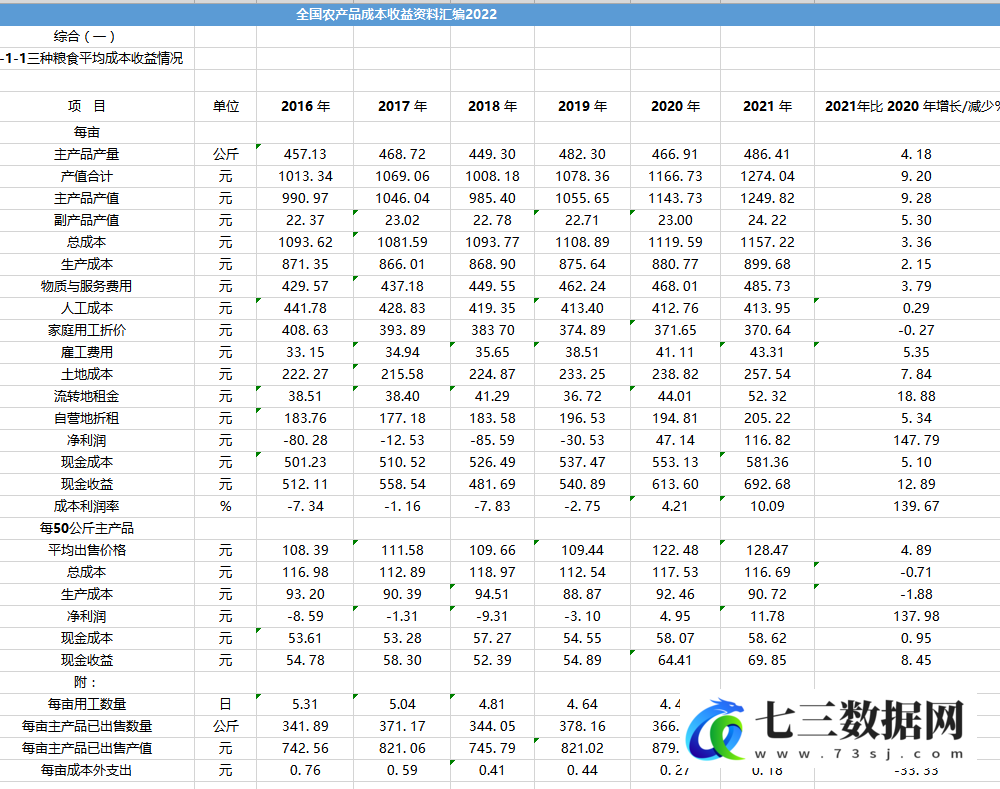Select the 2019 年 column header

[582, 107]
